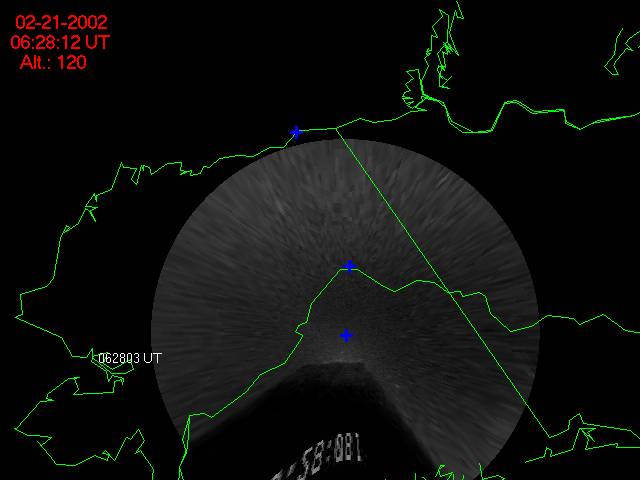Click the blue cross above the dark wedge
640x480 pixels.
346,336
